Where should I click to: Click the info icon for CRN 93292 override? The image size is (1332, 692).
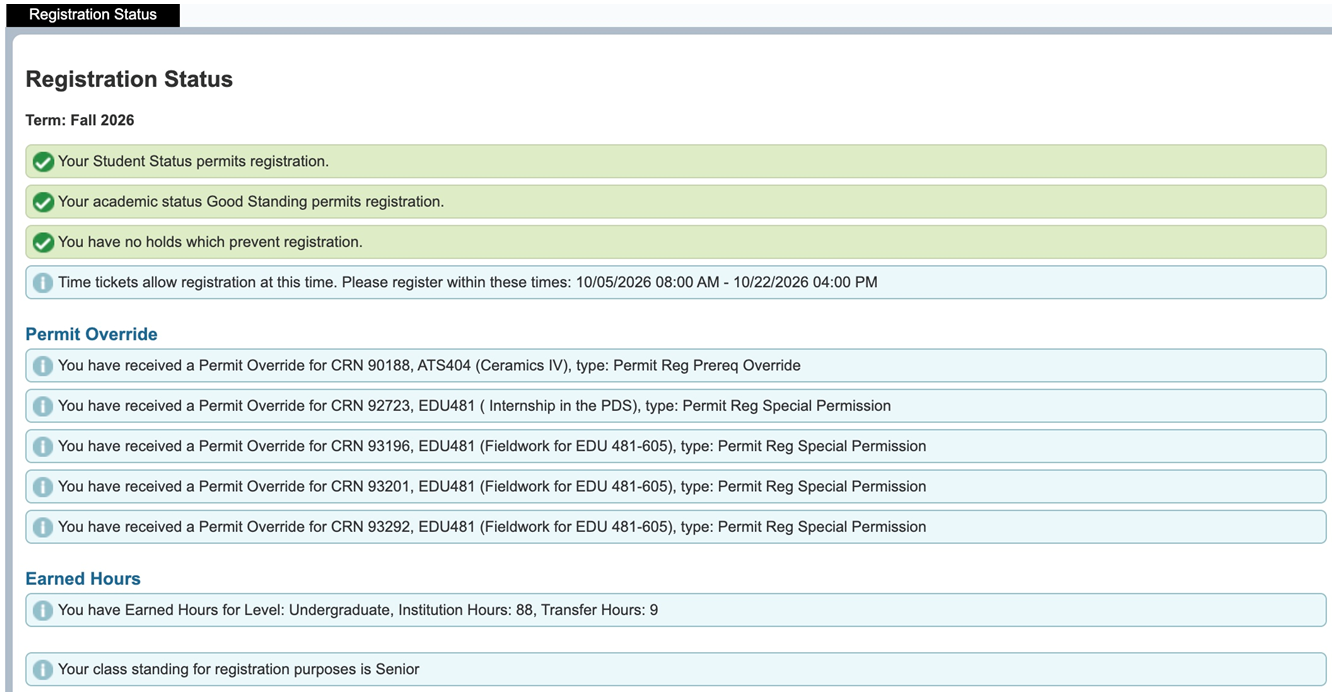[x=43, y=527]
